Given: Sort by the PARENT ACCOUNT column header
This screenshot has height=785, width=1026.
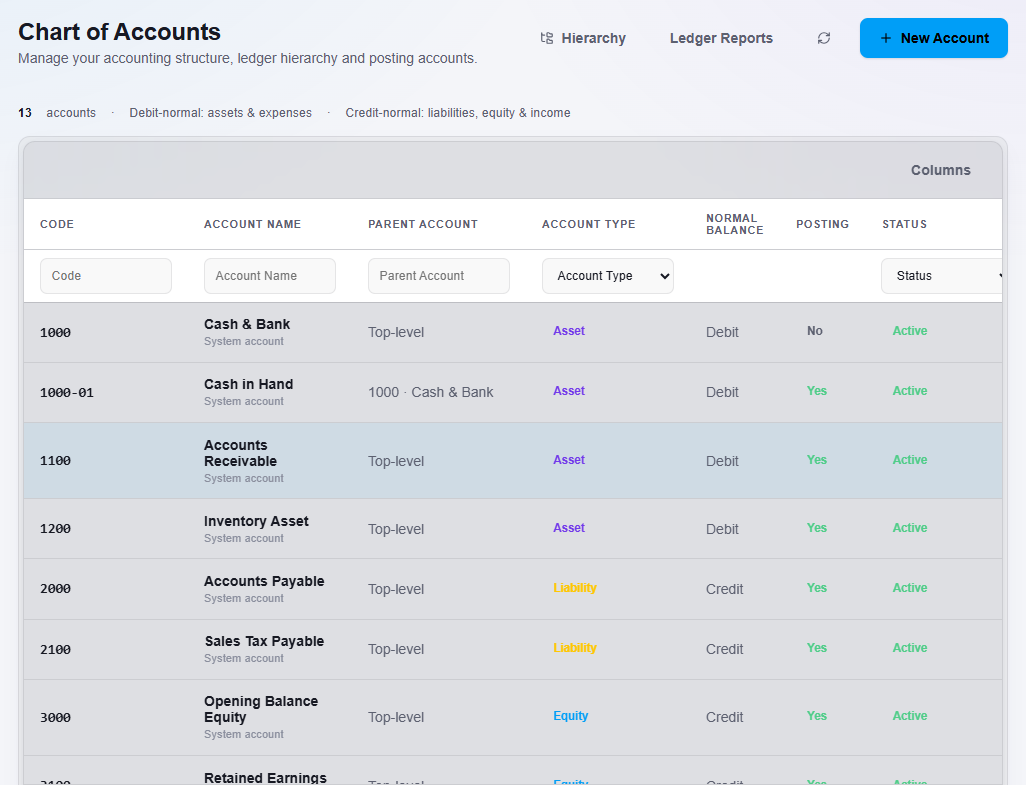Looking at the screenshot, I should point(423,224).
